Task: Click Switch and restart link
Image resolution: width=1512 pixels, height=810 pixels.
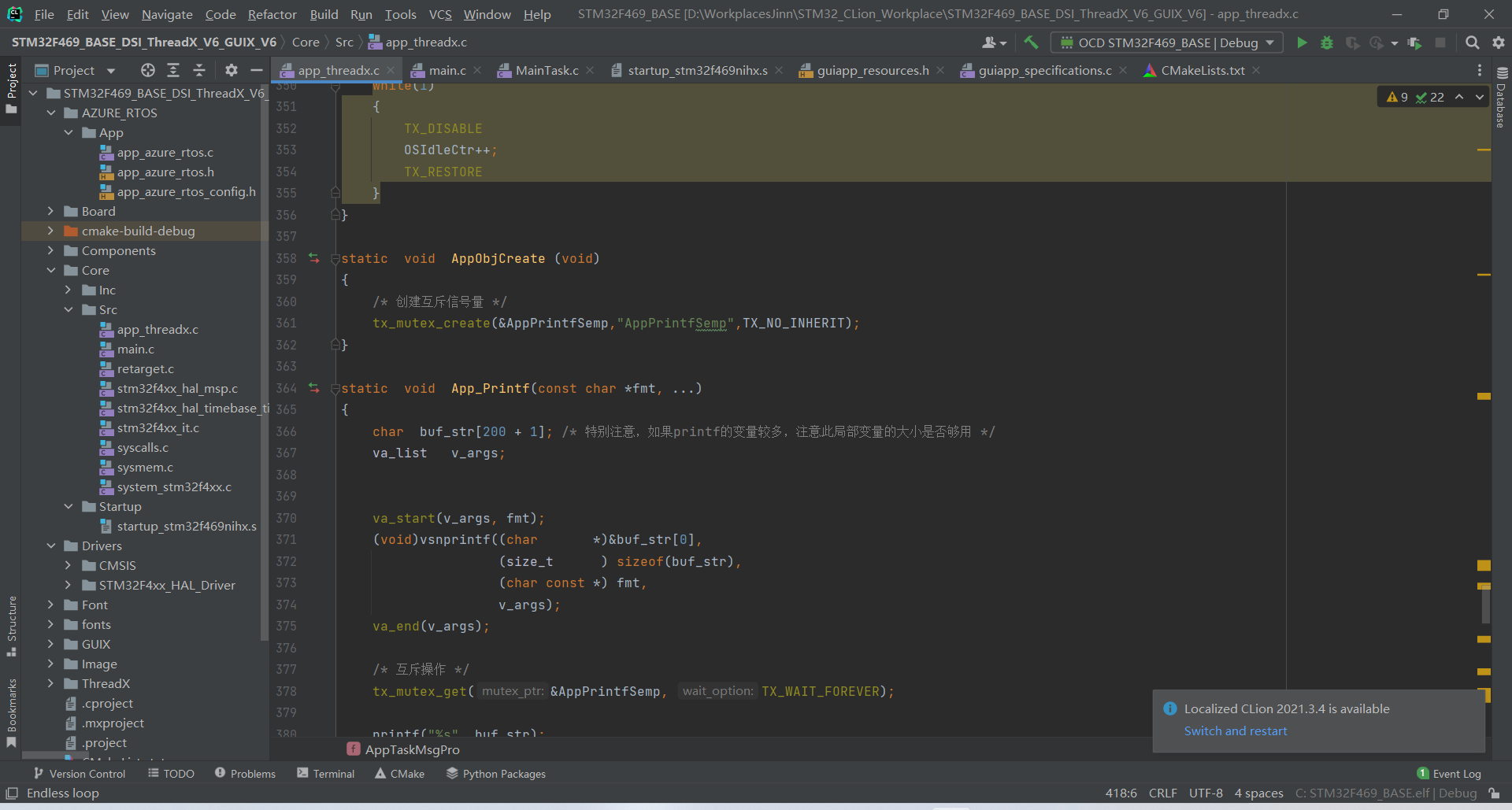Action: pyautogui.click(x=1236, y=730)
